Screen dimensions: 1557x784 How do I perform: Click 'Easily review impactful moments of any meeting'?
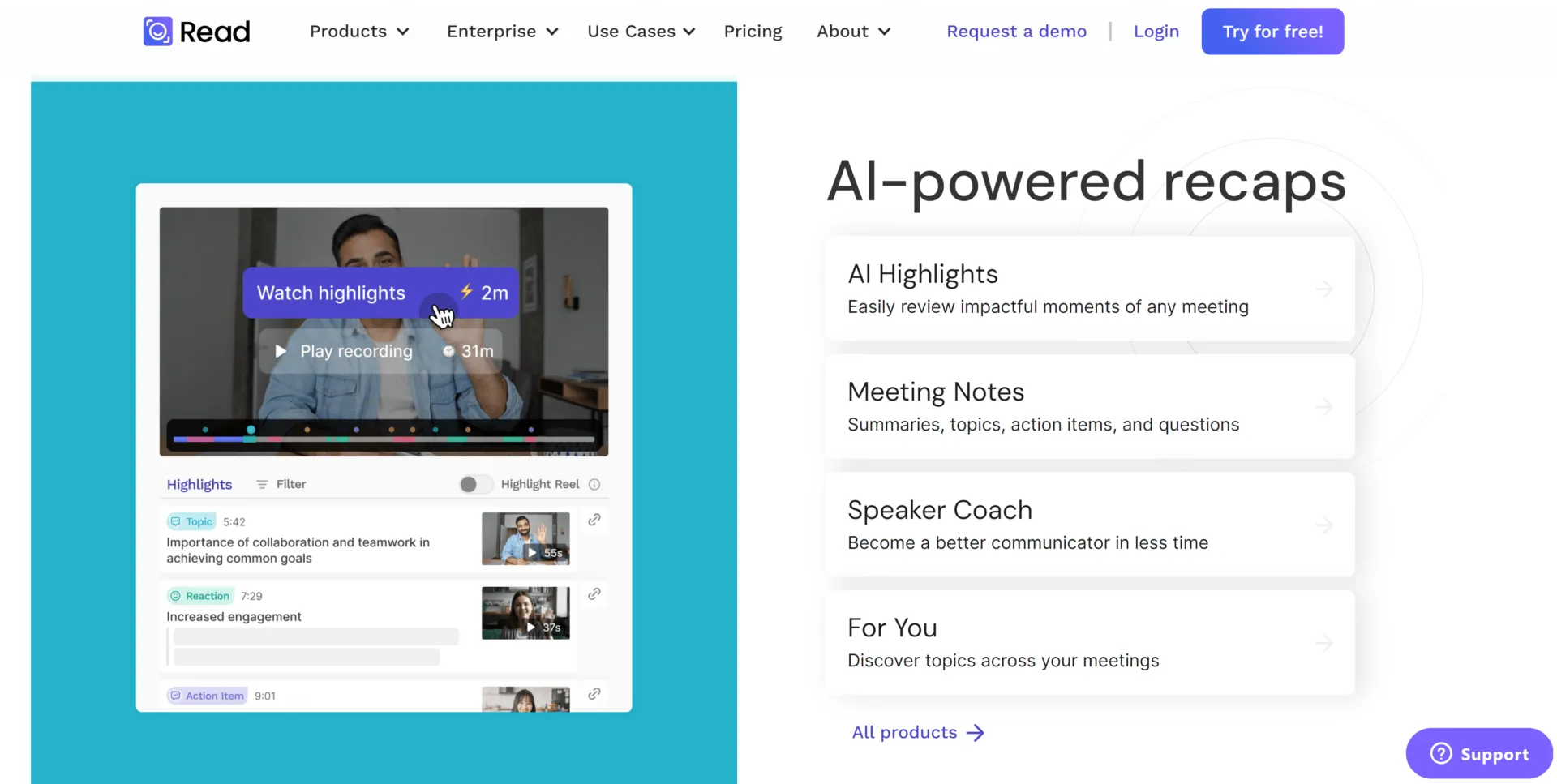tap(1048, 307)
